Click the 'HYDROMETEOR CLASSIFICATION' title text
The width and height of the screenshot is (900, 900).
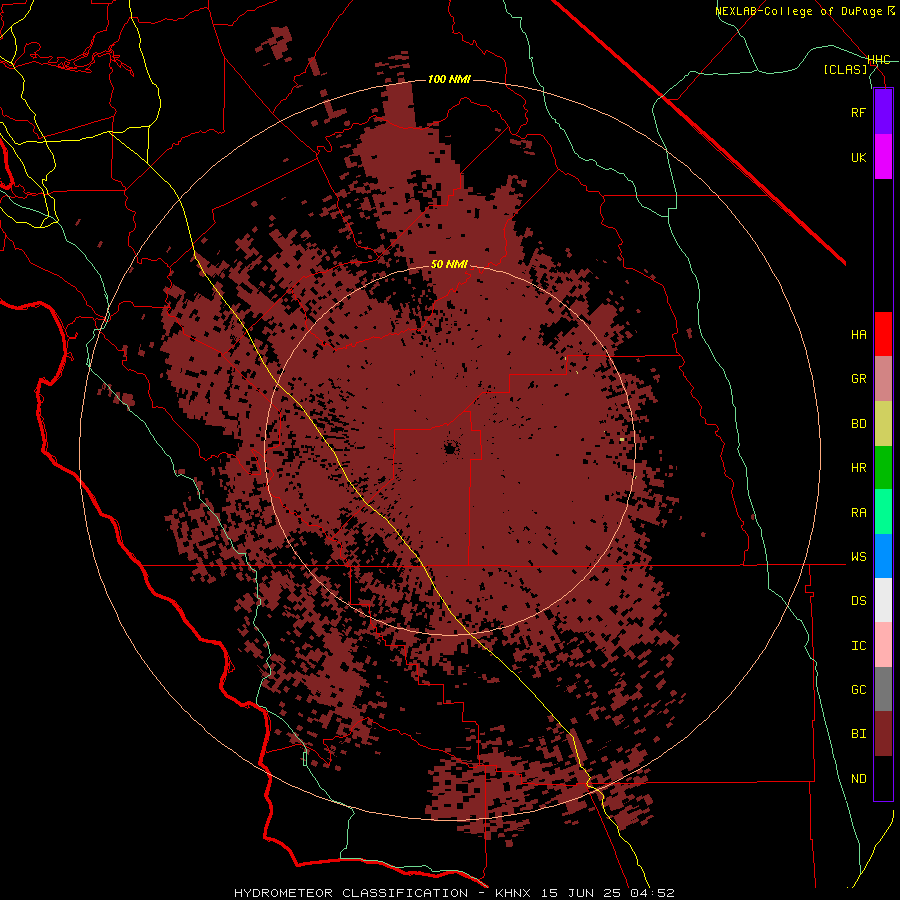tap(351, 893)
